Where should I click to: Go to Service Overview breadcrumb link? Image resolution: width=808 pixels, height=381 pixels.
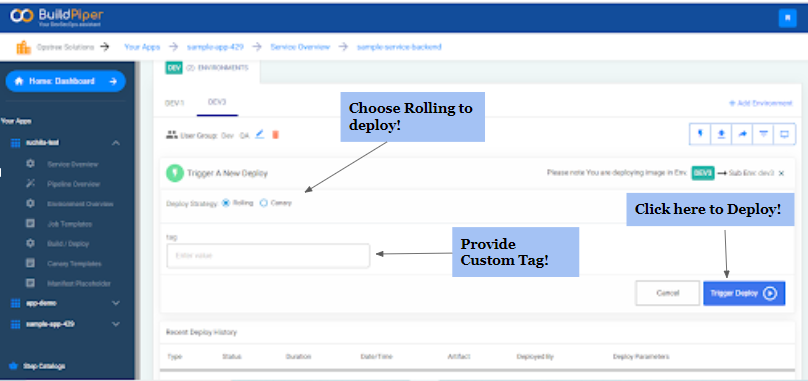300,47
